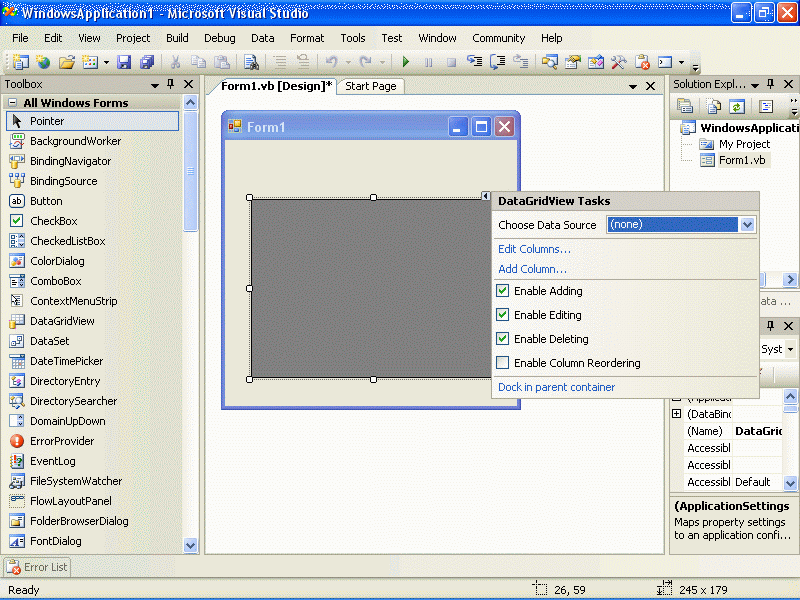Click the Immediate window toolbar icon
This screenshot has width=800, height=600.
click(665, 62)
